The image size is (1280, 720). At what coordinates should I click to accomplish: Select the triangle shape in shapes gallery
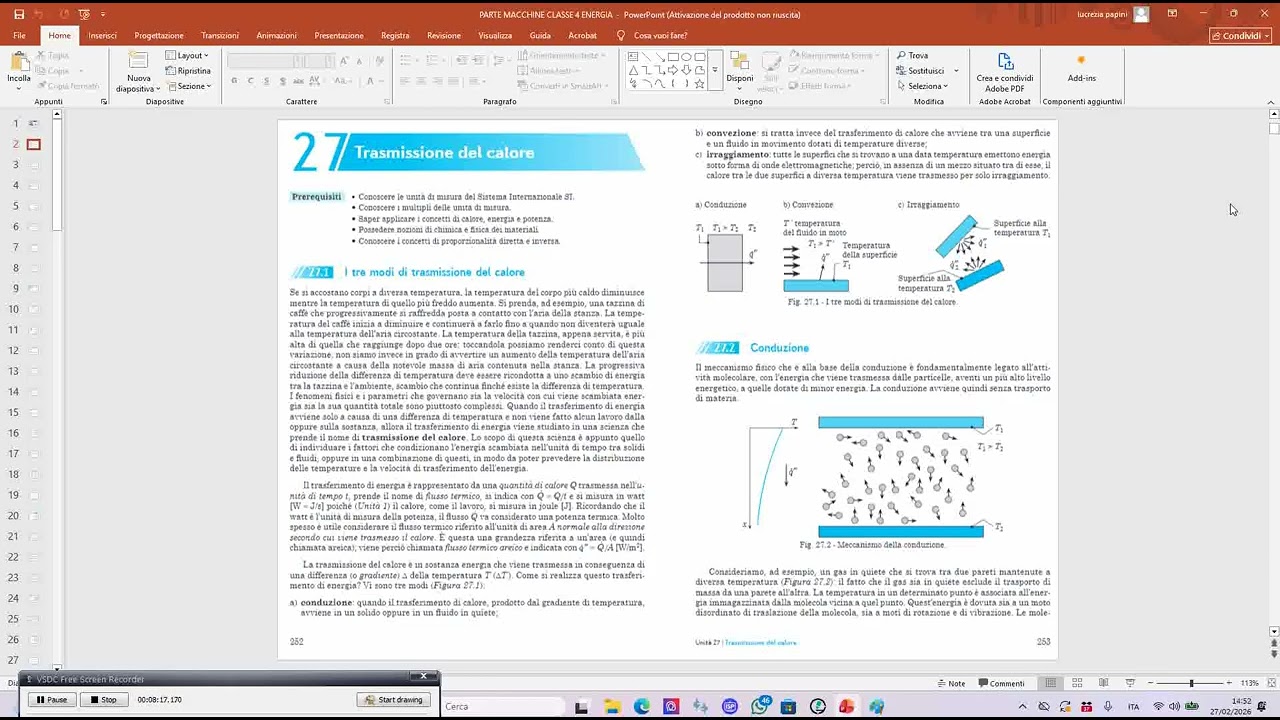click(x=633, y=70)
